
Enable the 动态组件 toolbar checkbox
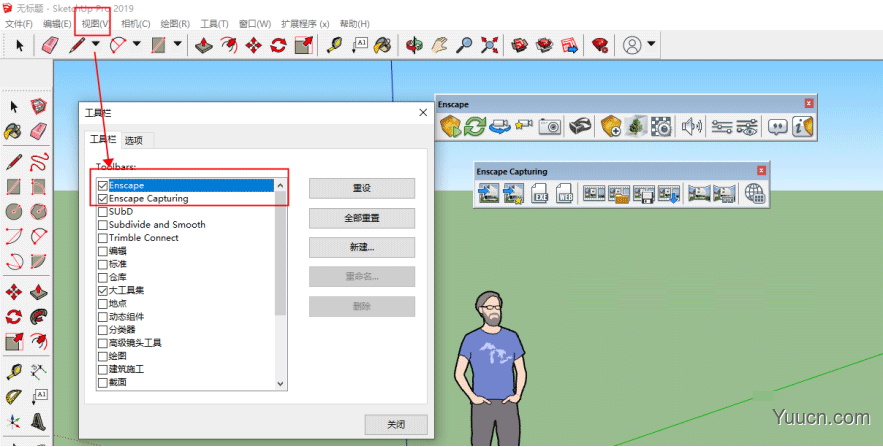(x=102, y=317)
